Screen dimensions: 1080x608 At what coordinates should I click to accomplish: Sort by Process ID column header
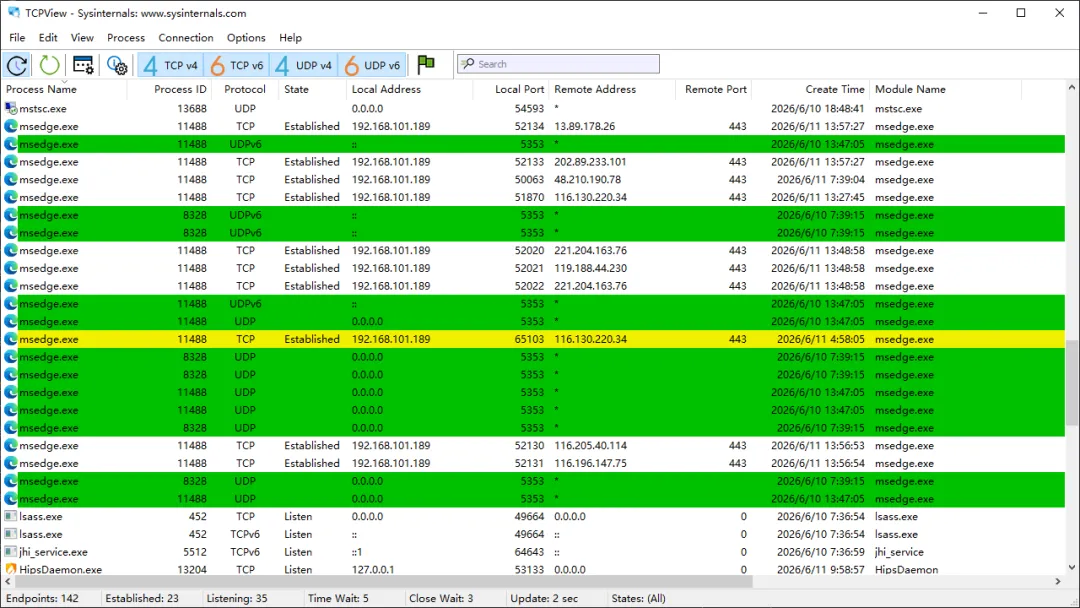(x=169, y=90)
